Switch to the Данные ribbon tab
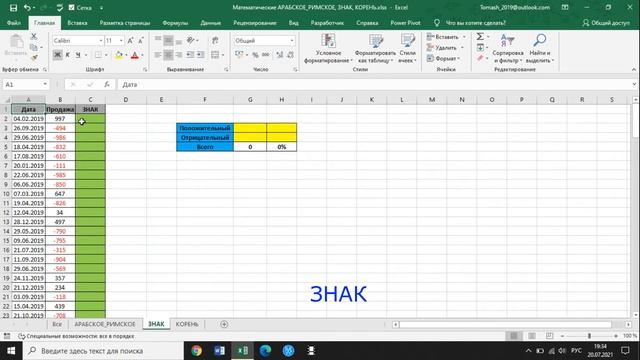This screenshot has width=640, height=360. point(211,23)
